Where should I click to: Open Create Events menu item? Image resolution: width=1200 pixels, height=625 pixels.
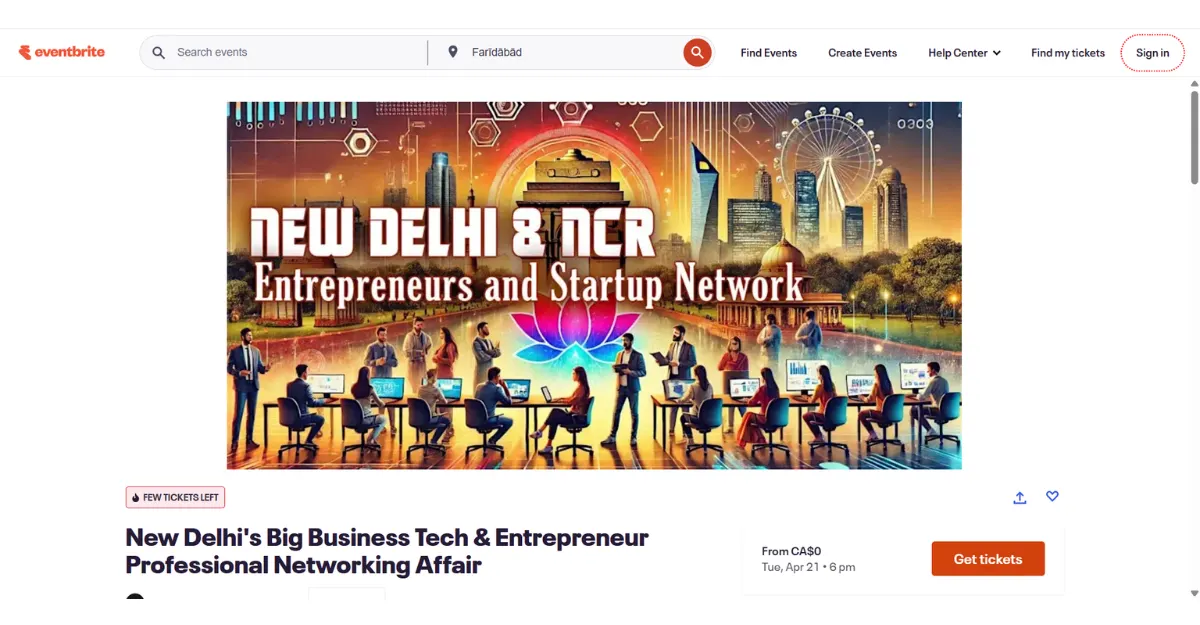[862, 53]
